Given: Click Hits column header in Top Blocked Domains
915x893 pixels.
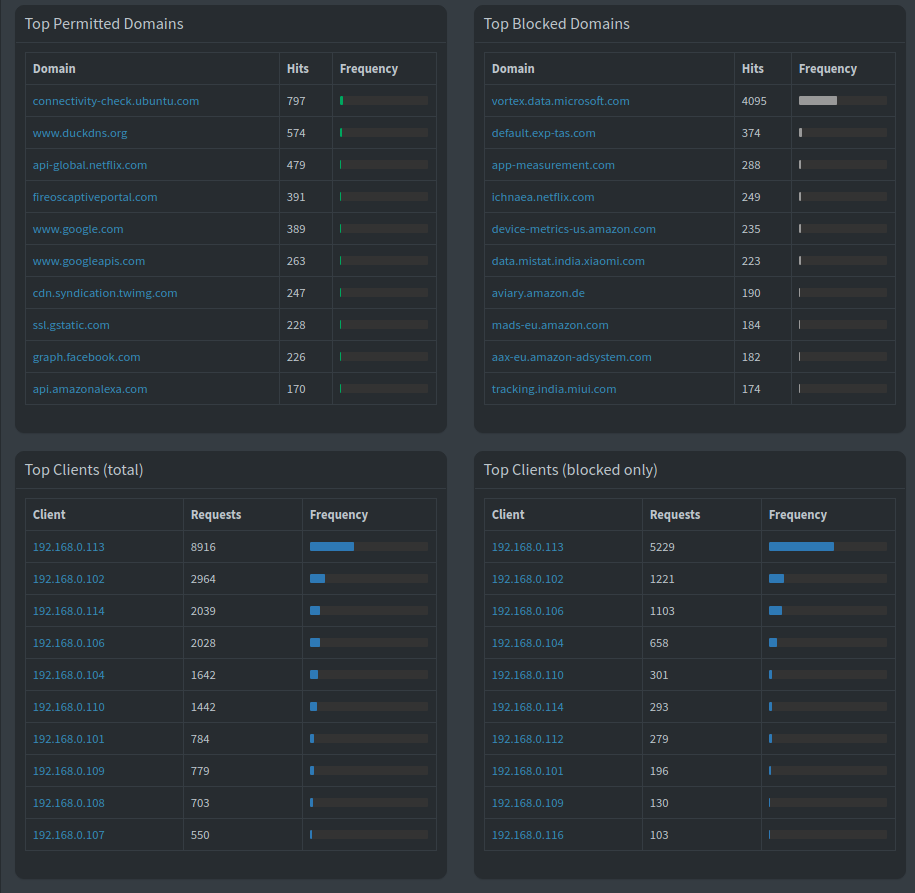Looking at the screenshot, I should pos(752,69).
